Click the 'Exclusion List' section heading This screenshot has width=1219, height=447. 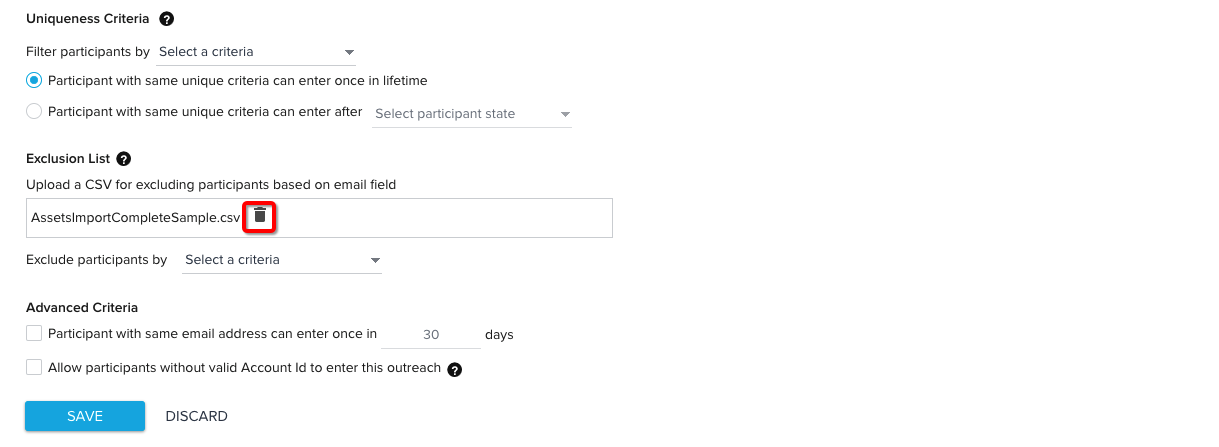click(x=67, y=159)
